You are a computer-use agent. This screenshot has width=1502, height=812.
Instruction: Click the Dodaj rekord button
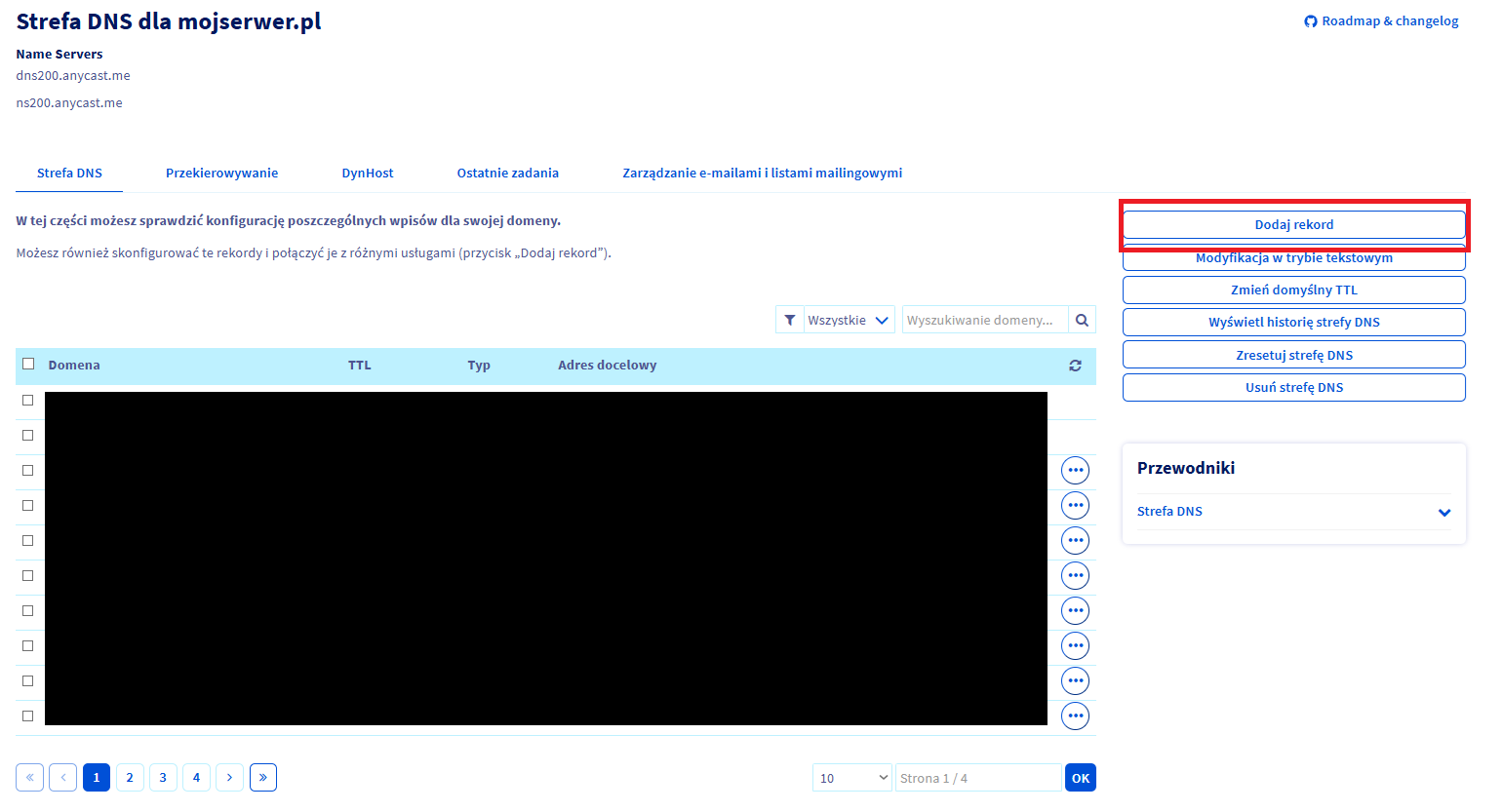pyautogui.click(x=1293, y=224)
